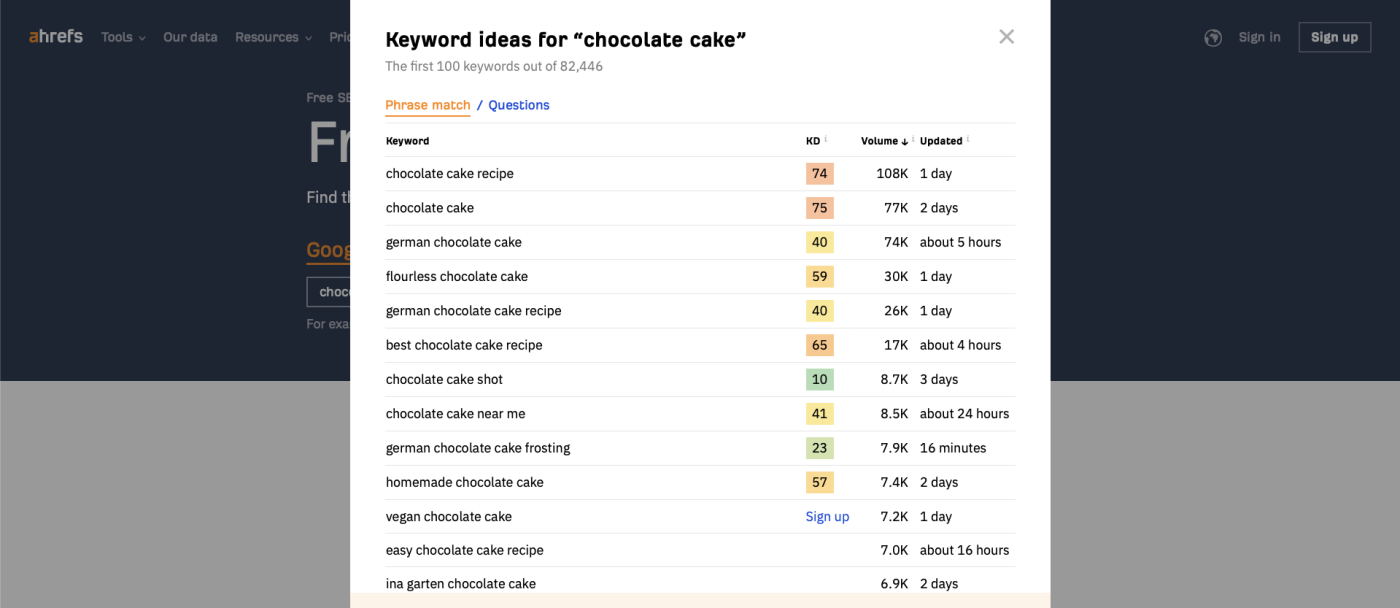This screenshot has height=608, width=1400.
Task: Click the ahrefs logo
Action: [56, 37]
